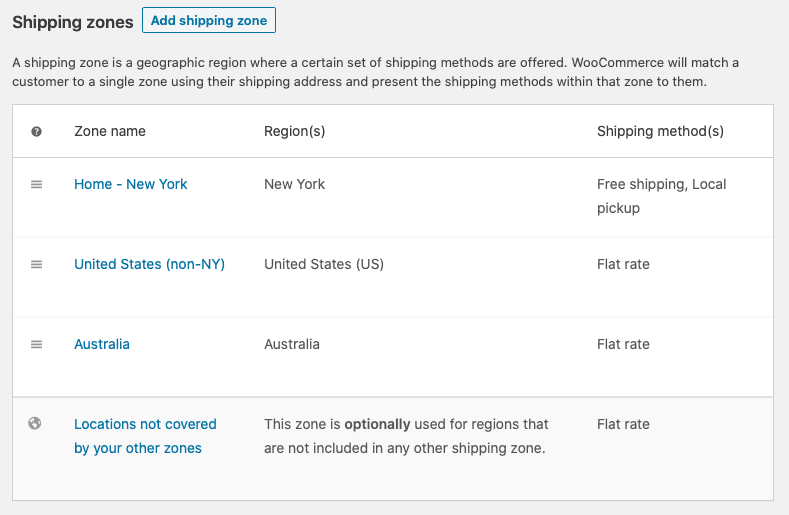The width and height of the screenshot is (789, 515).
Task: Click the United States (US) region text
Action: 324,264
